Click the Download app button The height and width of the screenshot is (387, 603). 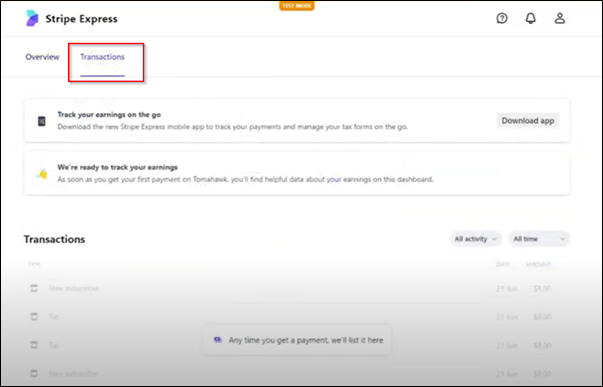528,121
